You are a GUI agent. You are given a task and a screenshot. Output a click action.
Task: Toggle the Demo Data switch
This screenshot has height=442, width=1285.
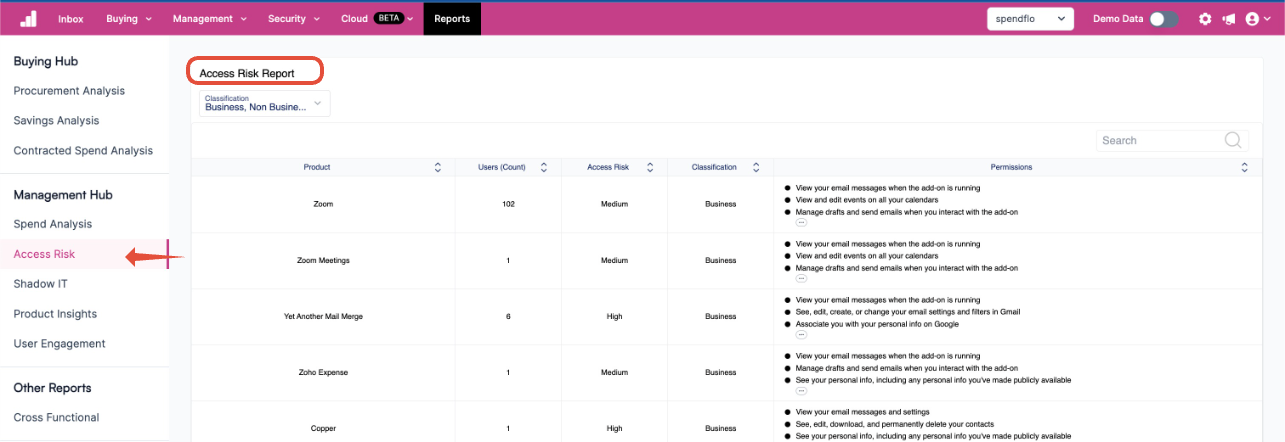click(1163, 19)
